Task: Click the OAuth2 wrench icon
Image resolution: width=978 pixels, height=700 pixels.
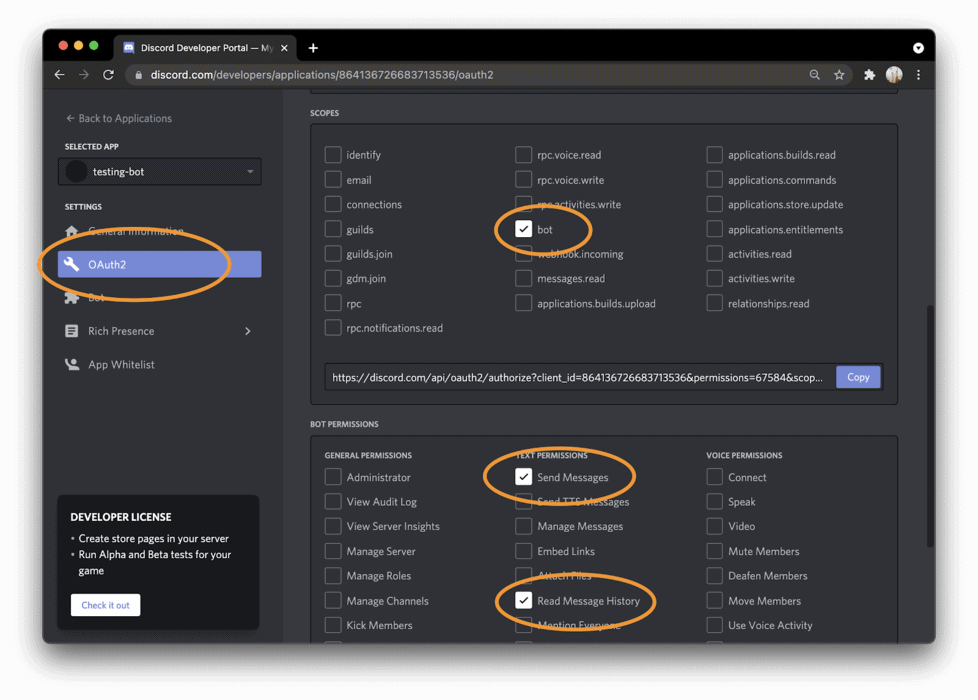Action: [72, 265]
